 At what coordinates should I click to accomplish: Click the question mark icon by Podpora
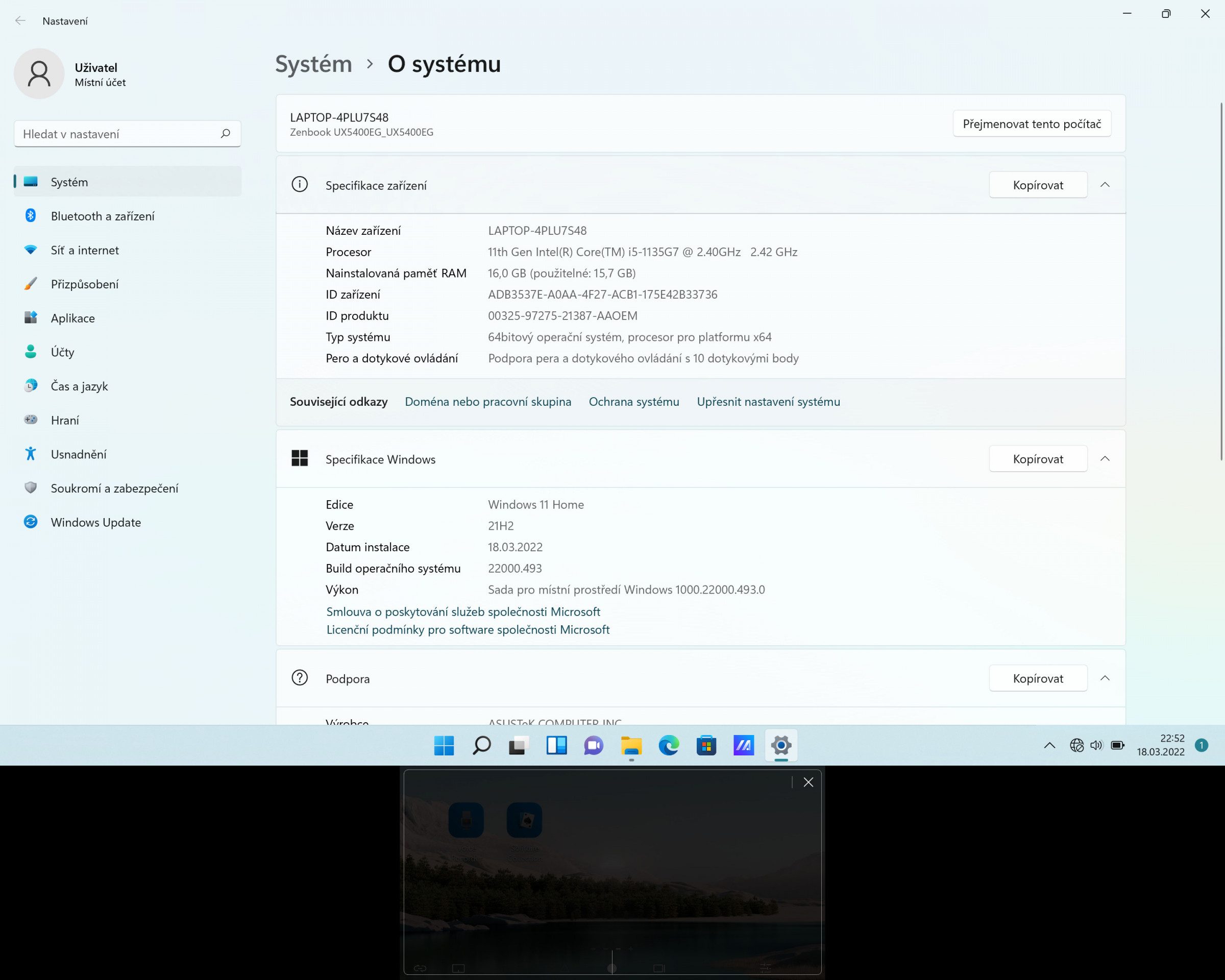pyautogui.click(x=300, y=678)
